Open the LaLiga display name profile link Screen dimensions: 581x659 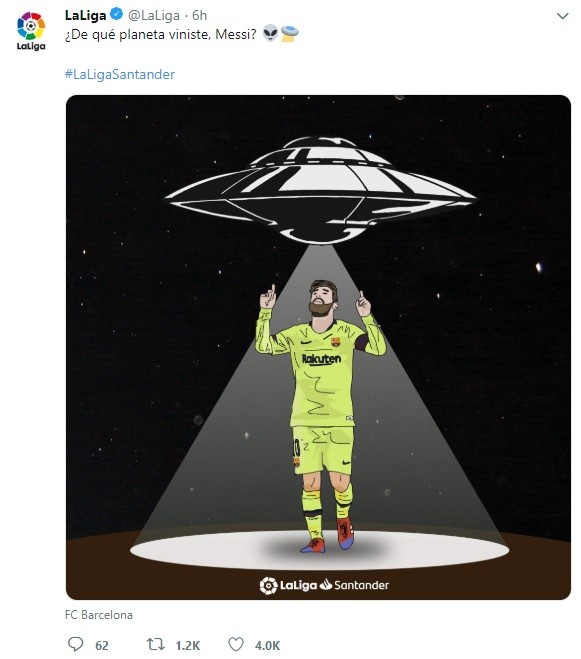coord(85,16)
